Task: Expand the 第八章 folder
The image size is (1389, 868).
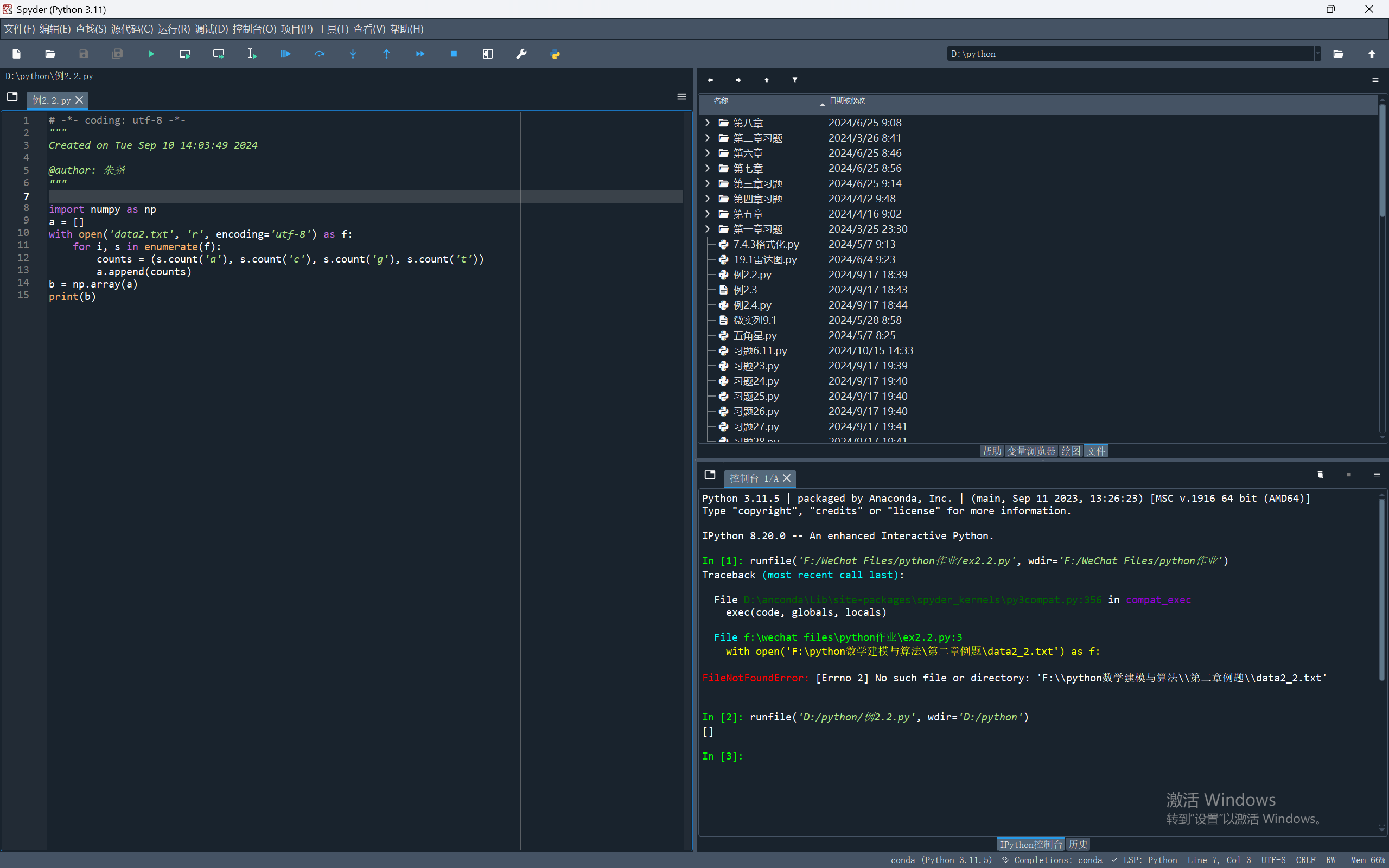Action: [x=708, y=123]
